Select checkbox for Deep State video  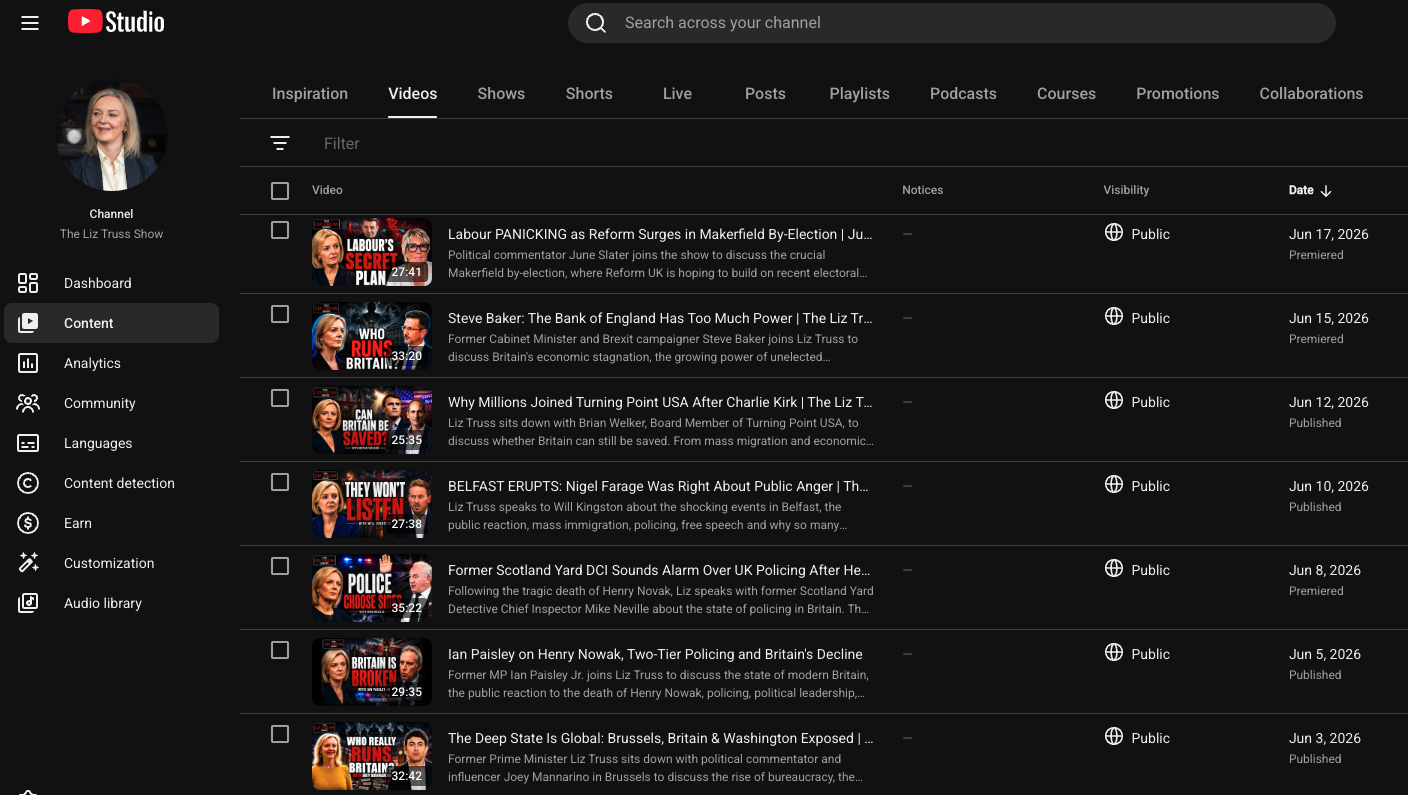pyautogui.click(x=280, y=734)
